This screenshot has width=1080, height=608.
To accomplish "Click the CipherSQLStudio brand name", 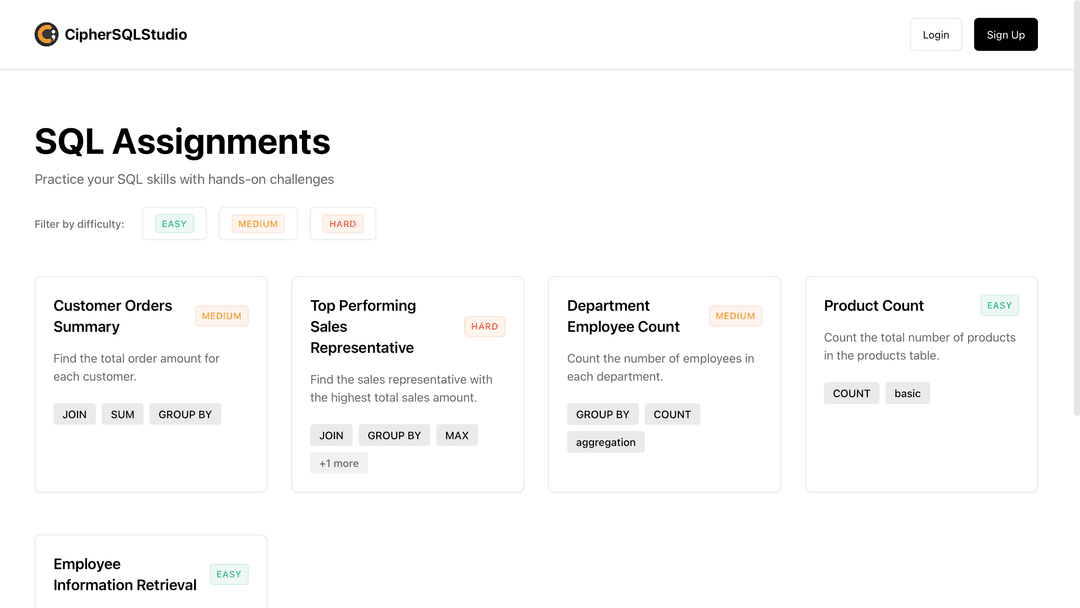I will 126,35.
